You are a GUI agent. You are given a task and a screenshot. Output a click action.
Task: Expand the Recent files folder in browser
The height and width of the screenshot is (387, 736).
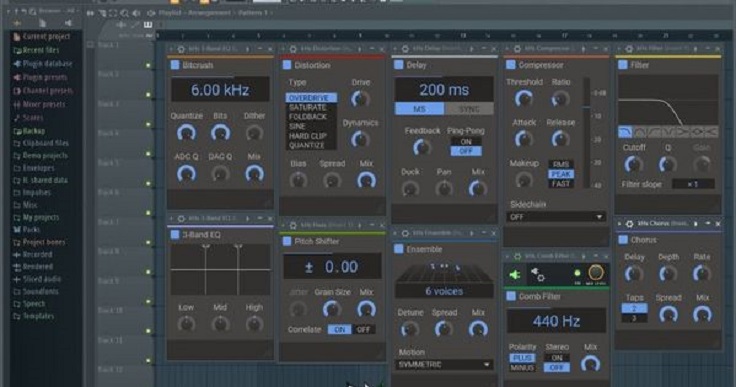click(37, 50)
